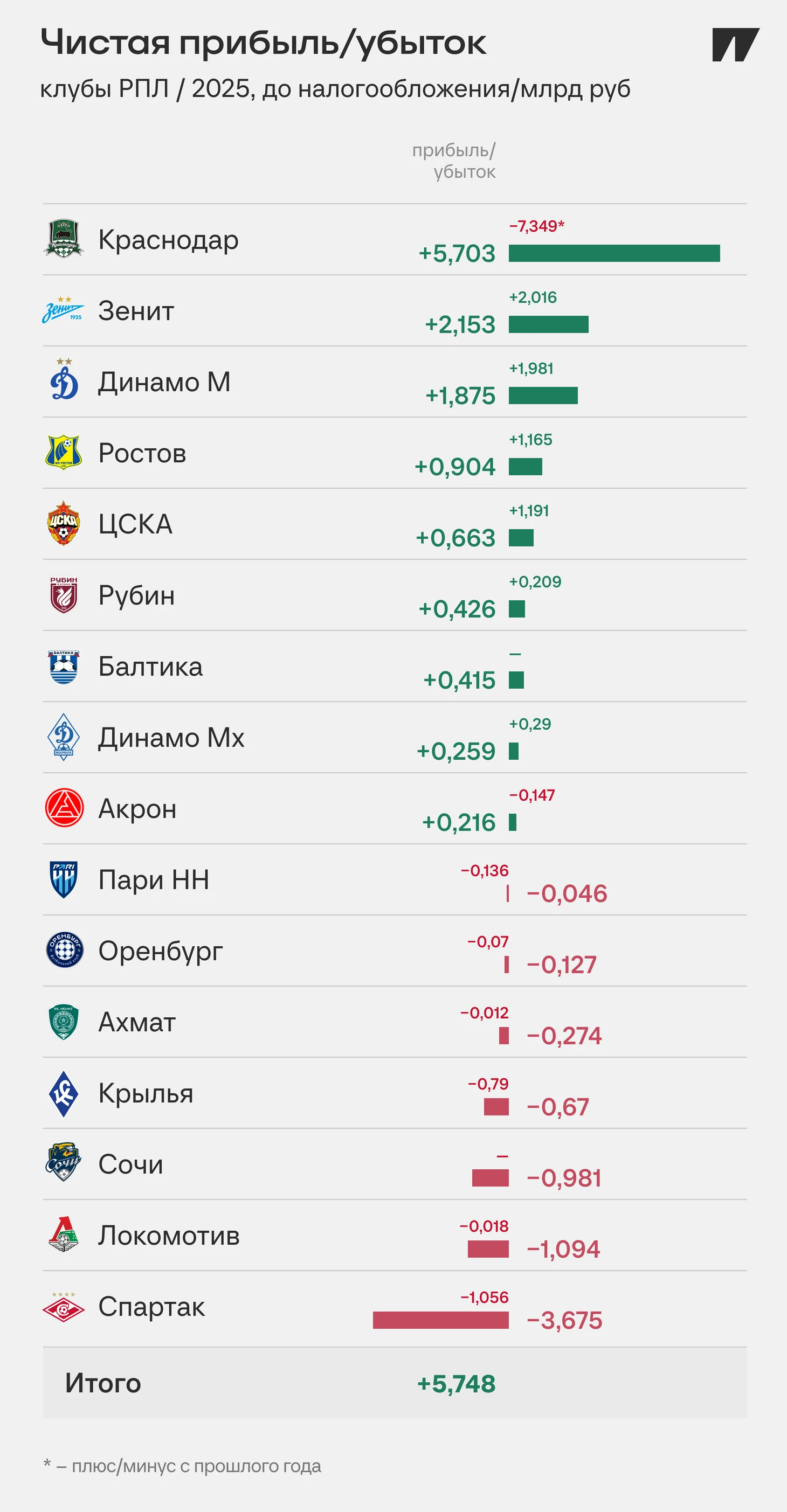
Task: Click the Krylia Sovetov blue diamond logo
Action: pyautogui.click(x=64, y=1093)
